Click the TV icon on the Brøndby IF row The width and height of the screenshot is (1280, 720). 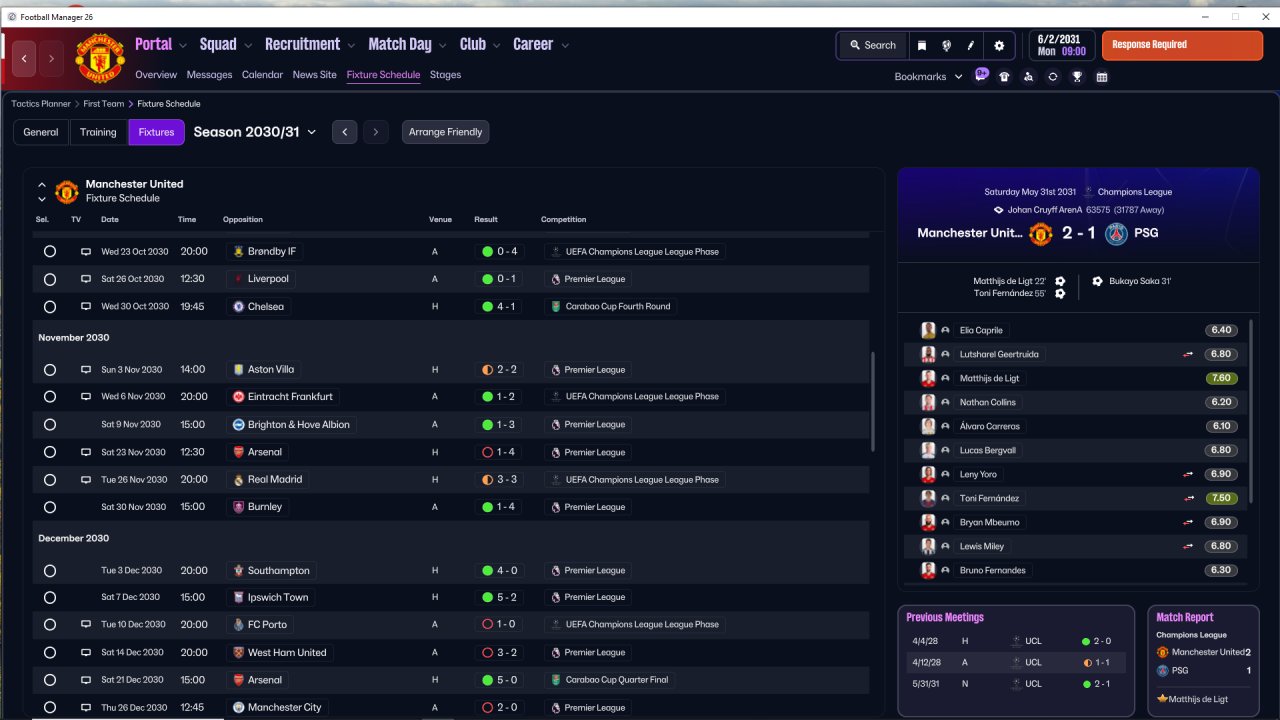(x=86, y=252)
